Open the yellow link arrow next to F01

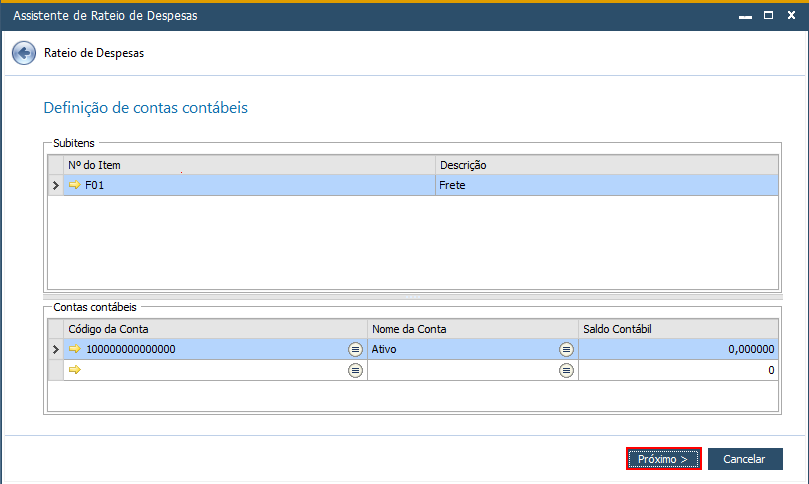point(75,185)
